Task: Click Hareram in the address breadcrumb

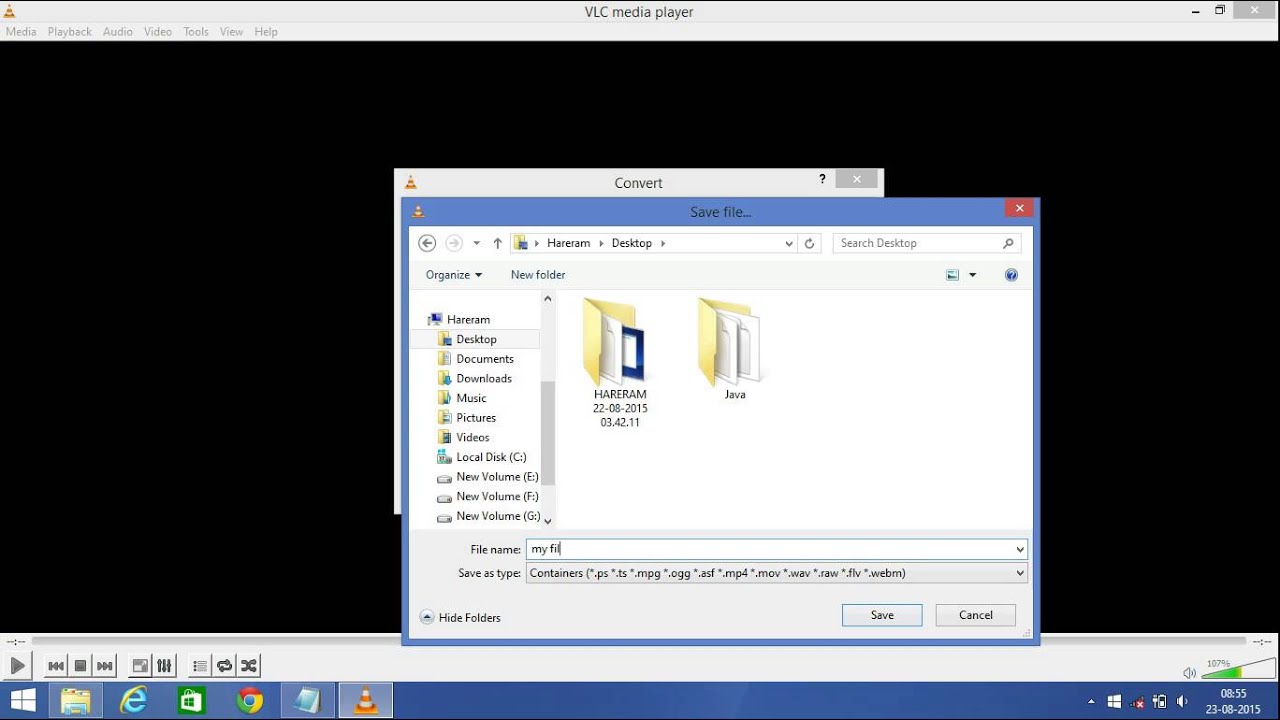Action: pyautogui.click(x=568, y=243)
